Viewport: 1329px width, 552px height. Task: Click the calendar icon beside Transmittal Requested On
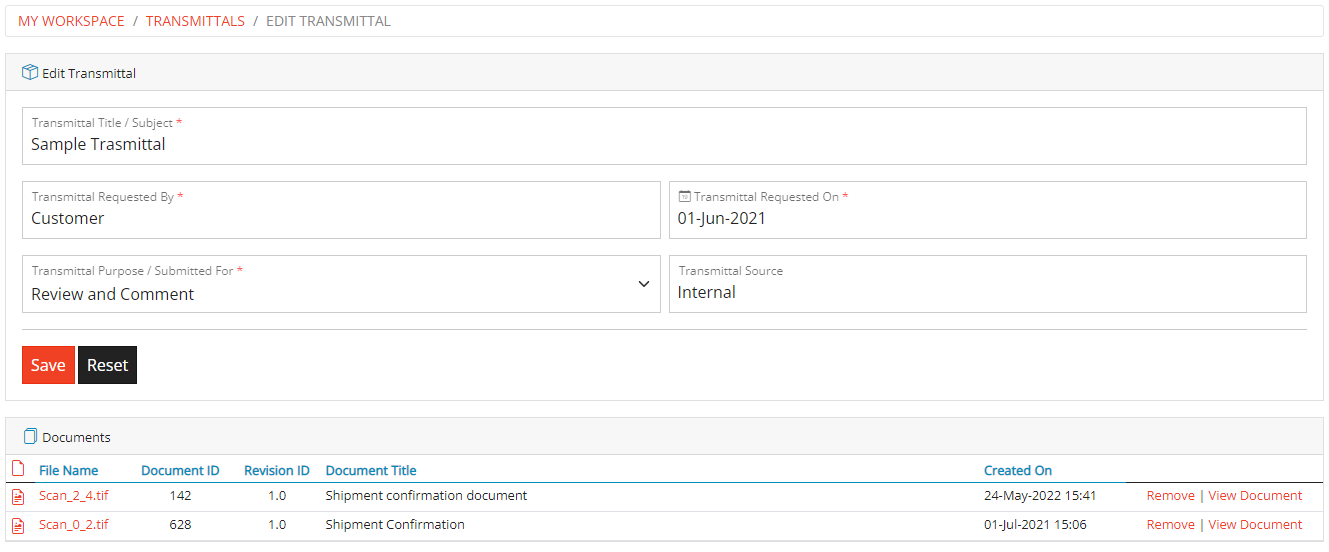685,197
